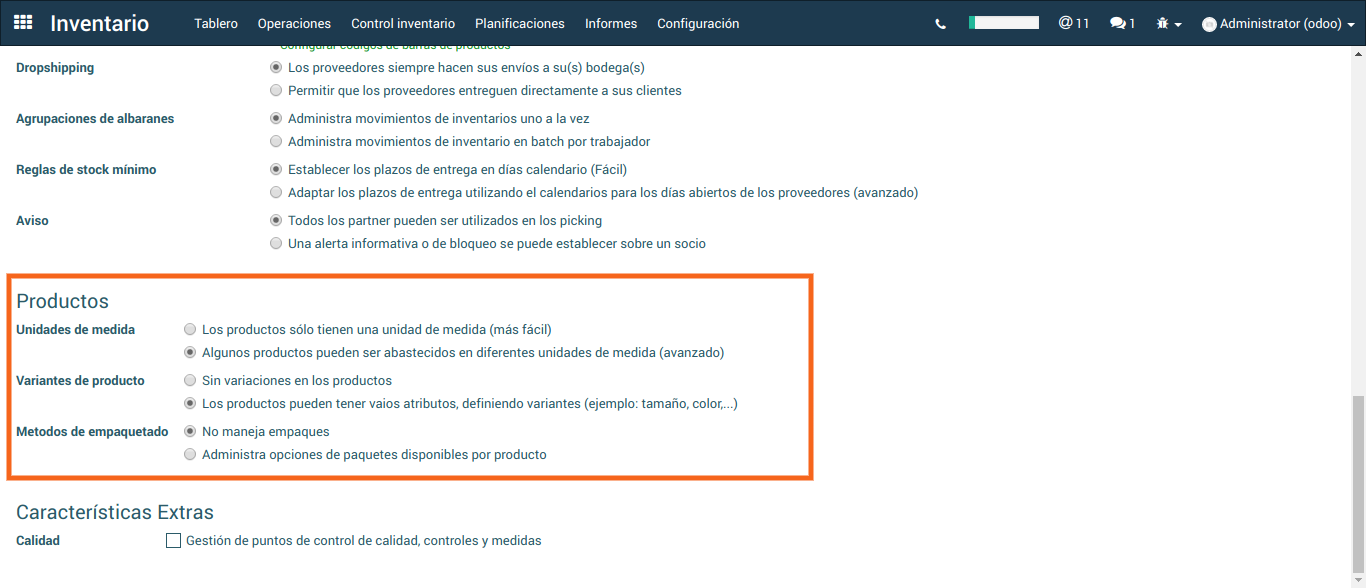The width and height of the screenshot is (1366, 588).
Task: Select 'Sin variaciones en los productos' option
Action: 190,381
